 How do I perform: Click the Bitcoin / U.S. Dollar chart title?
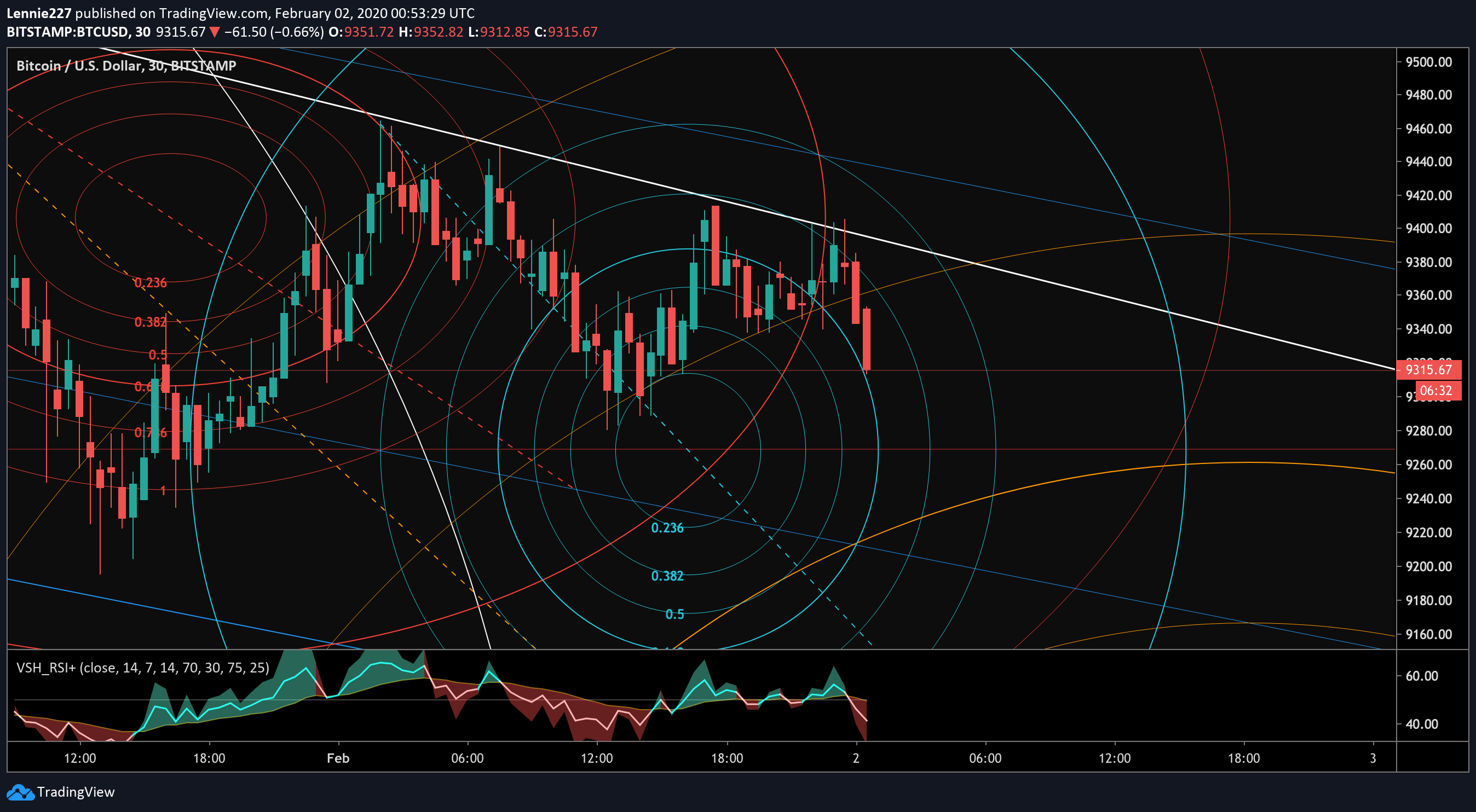tap(126, 66)
